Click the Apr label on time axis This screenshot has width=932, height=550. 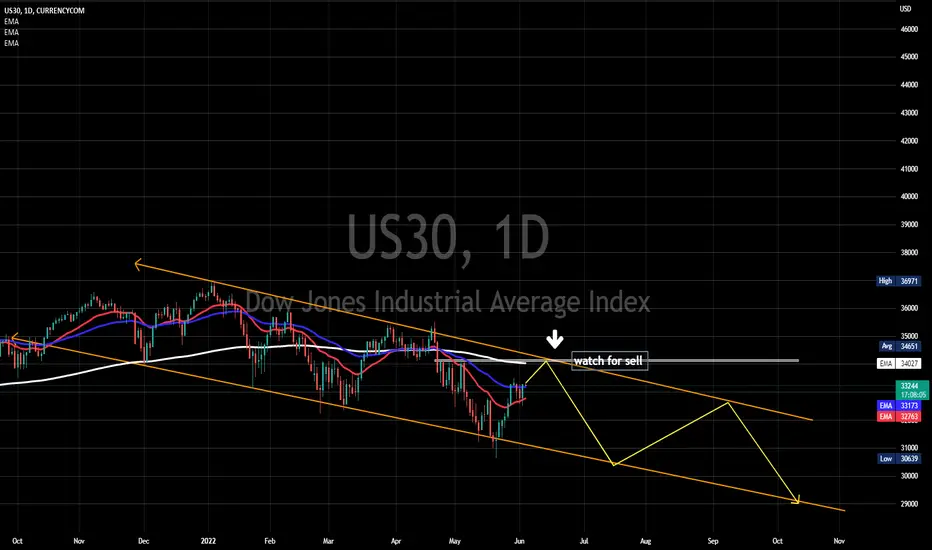click(396, 541)
